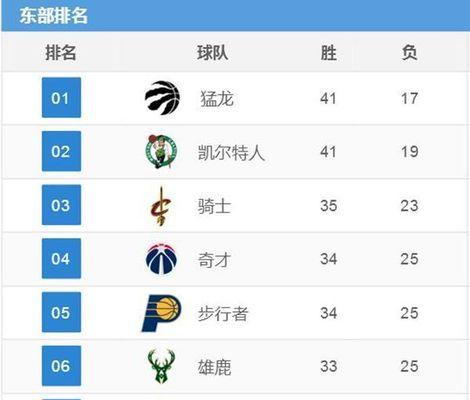Click the Bucks deer logo

coord(161,366)
